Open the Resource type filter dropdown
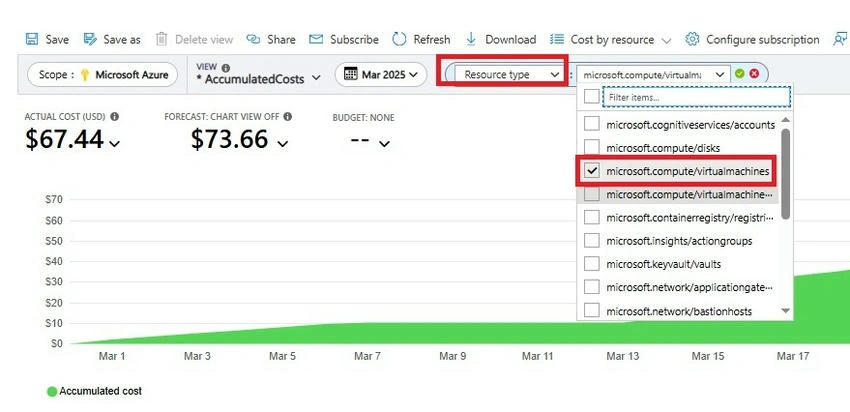850x412 pixels. click(509, 74)
